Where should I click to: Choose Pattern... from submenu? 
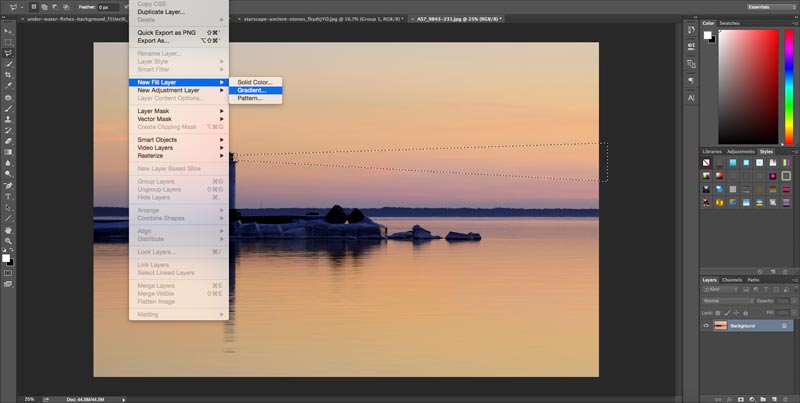coord(256,98)
